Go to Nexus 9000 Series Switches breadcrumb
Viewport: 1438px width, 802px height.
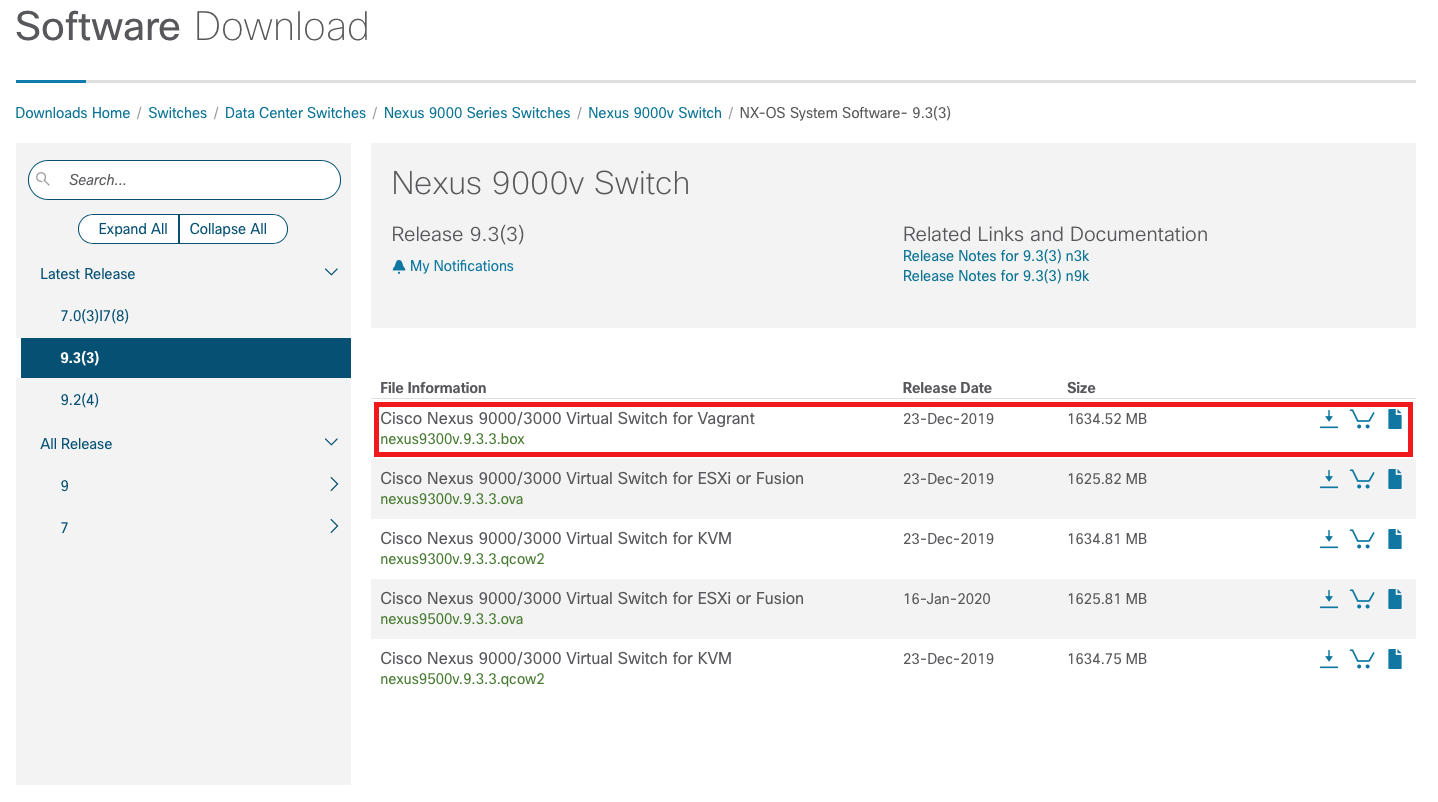click(477, 113)
